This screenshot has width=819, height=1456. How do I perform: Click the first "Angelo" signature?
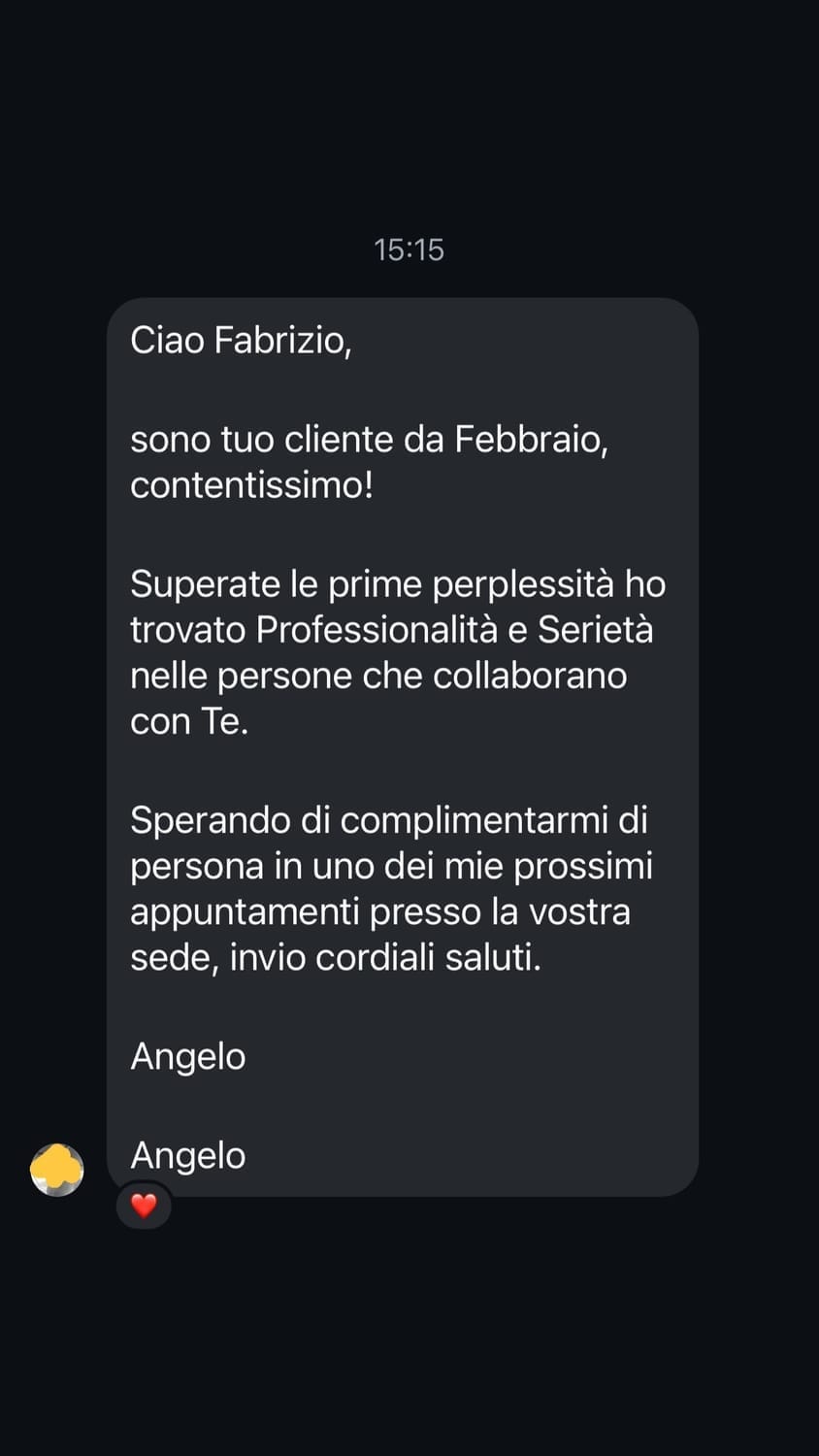pyautogui.click(x=188, y=1056)
